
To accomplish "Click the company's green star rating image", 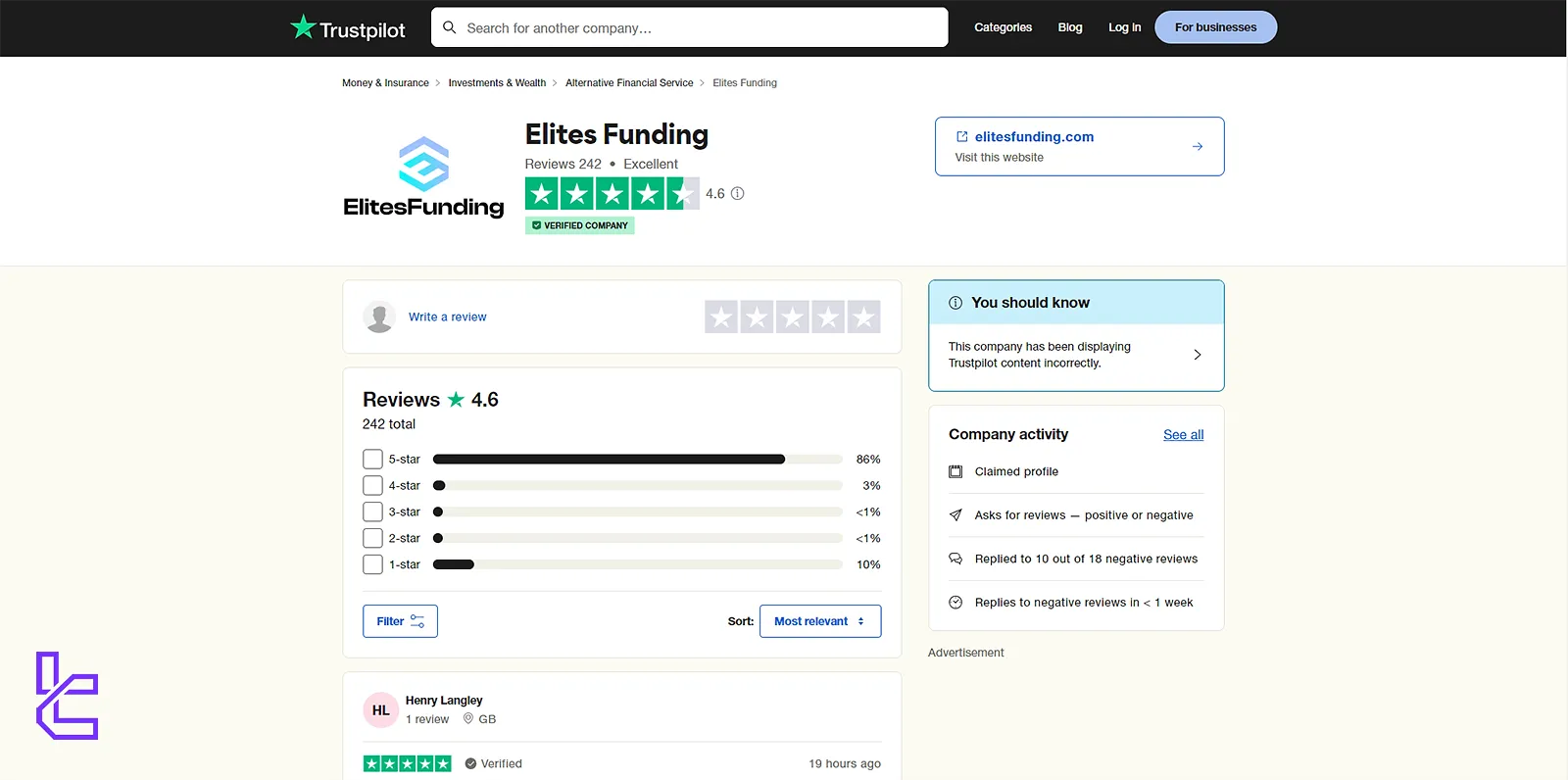I will pyautogui.click(x=612, y=194).
